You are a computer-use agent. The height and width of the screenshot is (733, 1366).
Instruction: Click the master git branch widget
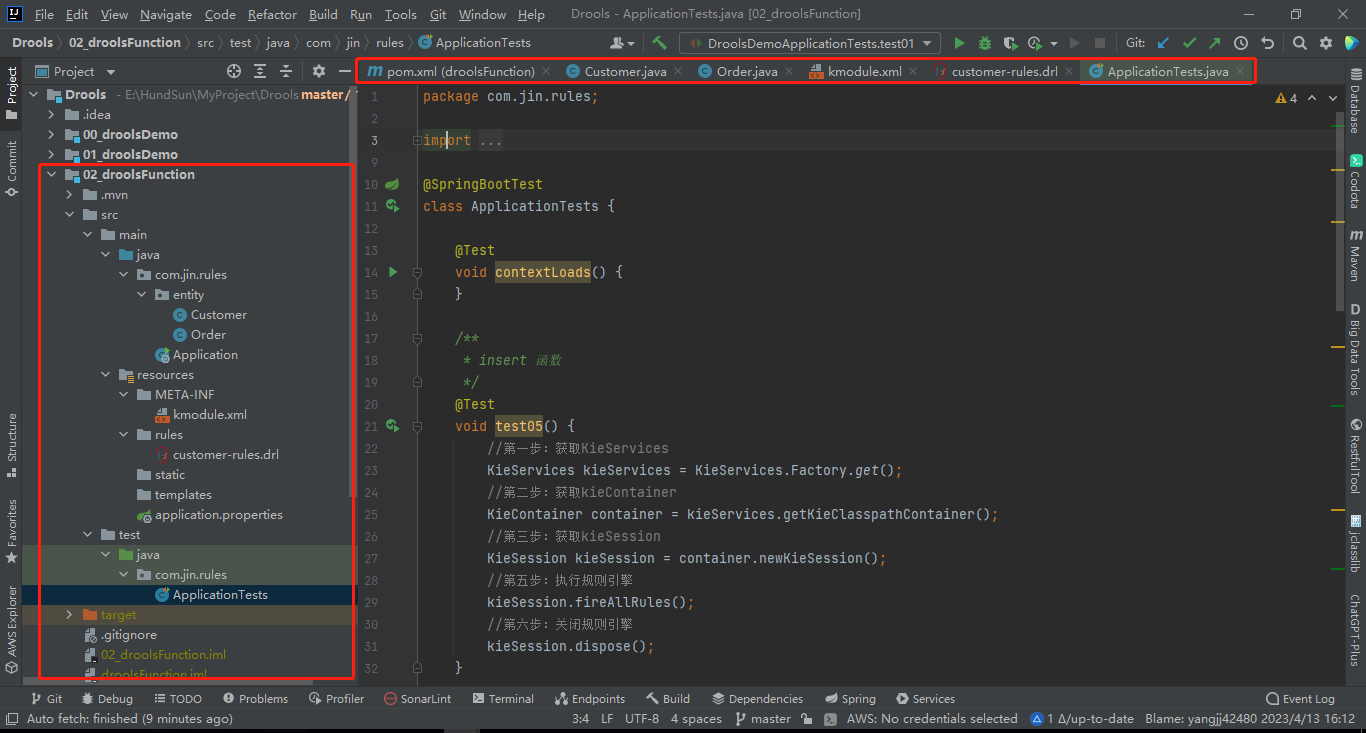(763, 718)
